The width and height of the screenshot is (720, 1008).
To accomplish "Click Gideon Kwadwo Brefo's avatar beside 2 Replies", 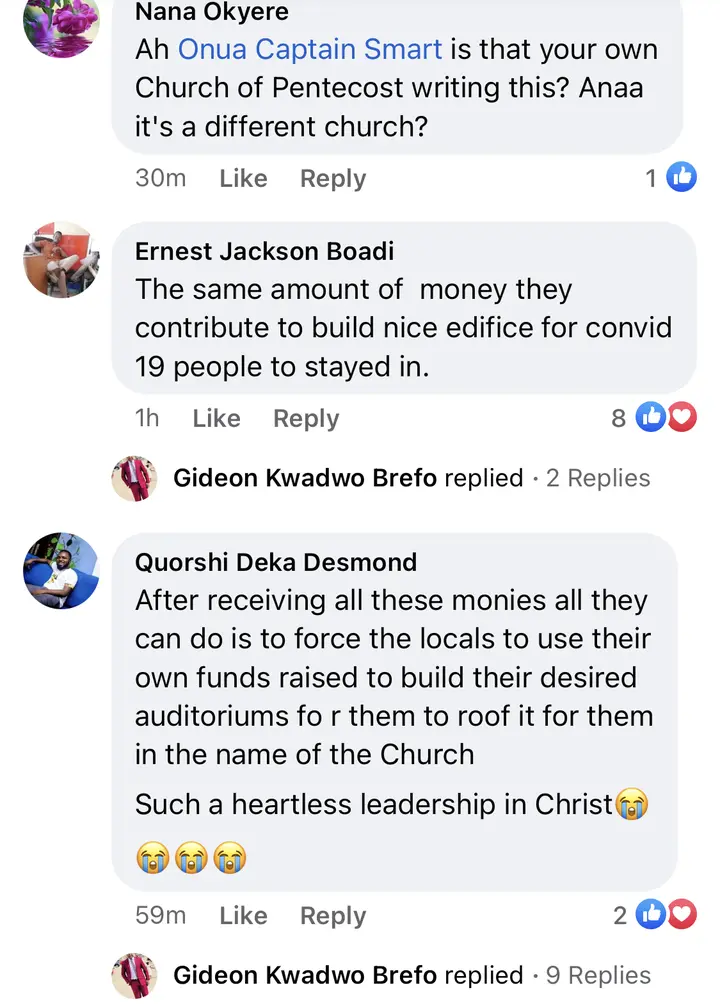I will pyautogui.click(x=134, y=478).
